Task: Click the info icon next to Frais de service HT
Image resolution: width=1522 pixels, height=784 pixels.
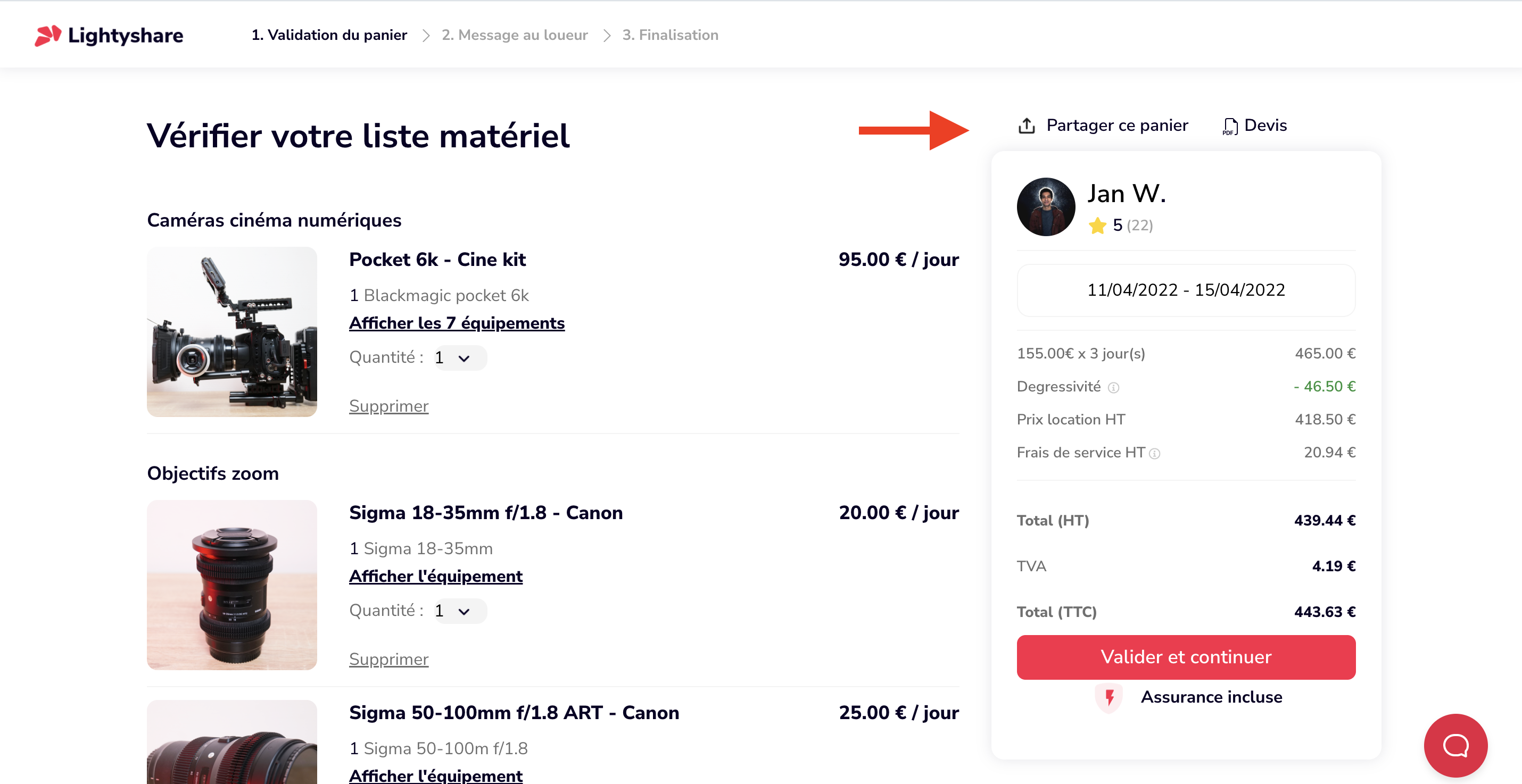Action: pyautogui.click(x=1154, y=453)
